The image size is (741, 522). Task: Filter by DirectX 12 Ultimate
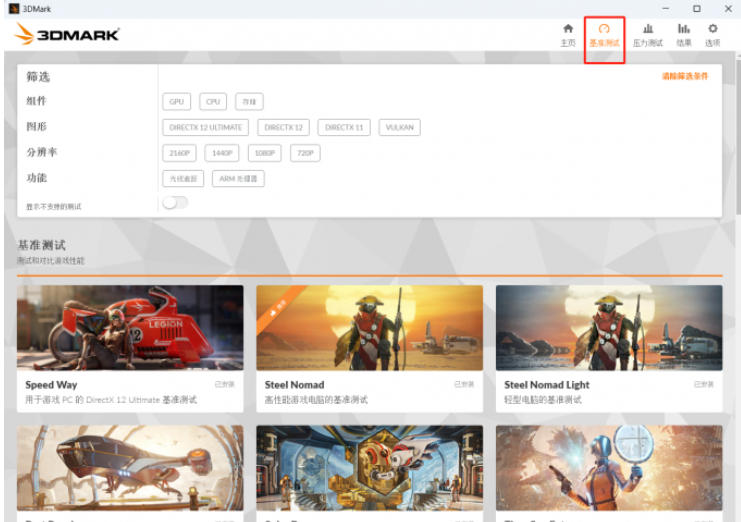206,127
